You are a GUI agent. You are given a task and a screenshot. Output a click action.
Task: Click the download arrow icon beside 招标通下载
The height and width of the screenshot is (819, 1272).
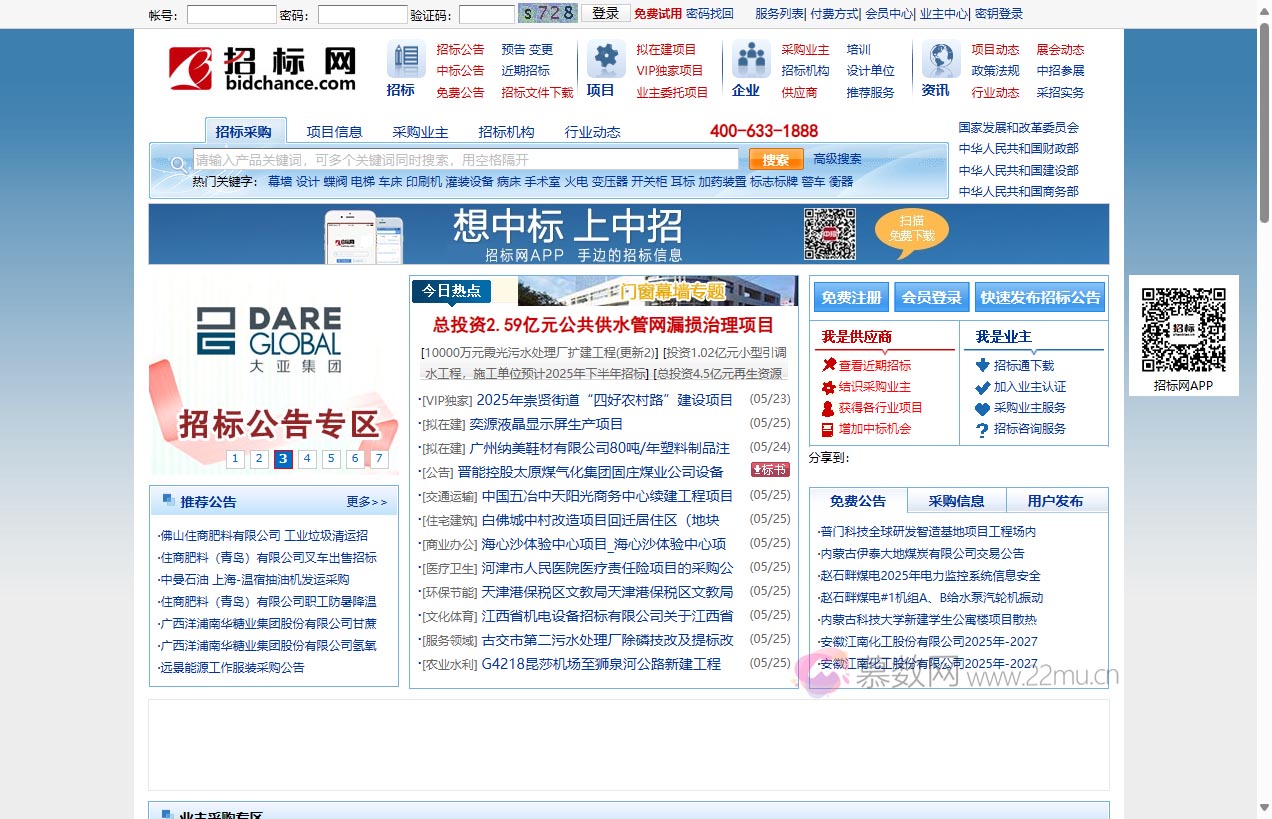tap(981, 365)
